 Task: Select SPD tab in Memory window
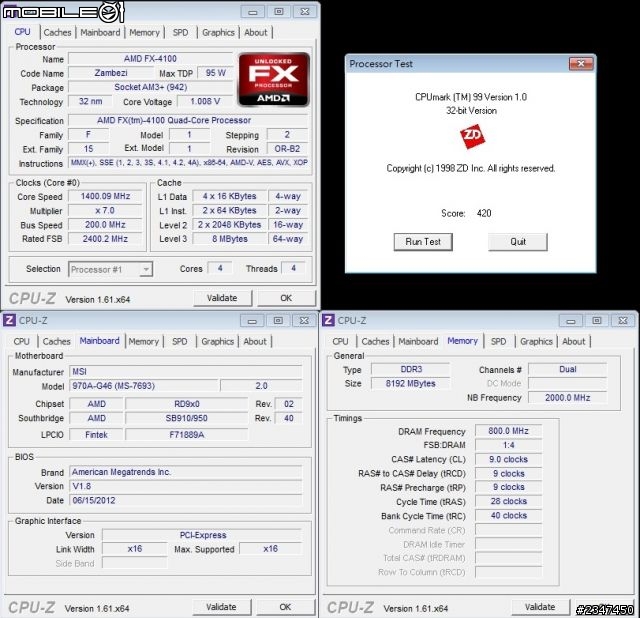pos(498,341)
